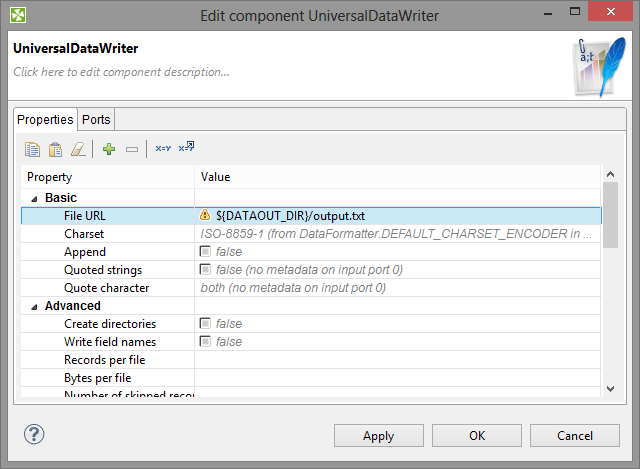640x469 pixels.
Task: Collapse the Basic property group
Action: pyautogui.click(x=35, y=198)
